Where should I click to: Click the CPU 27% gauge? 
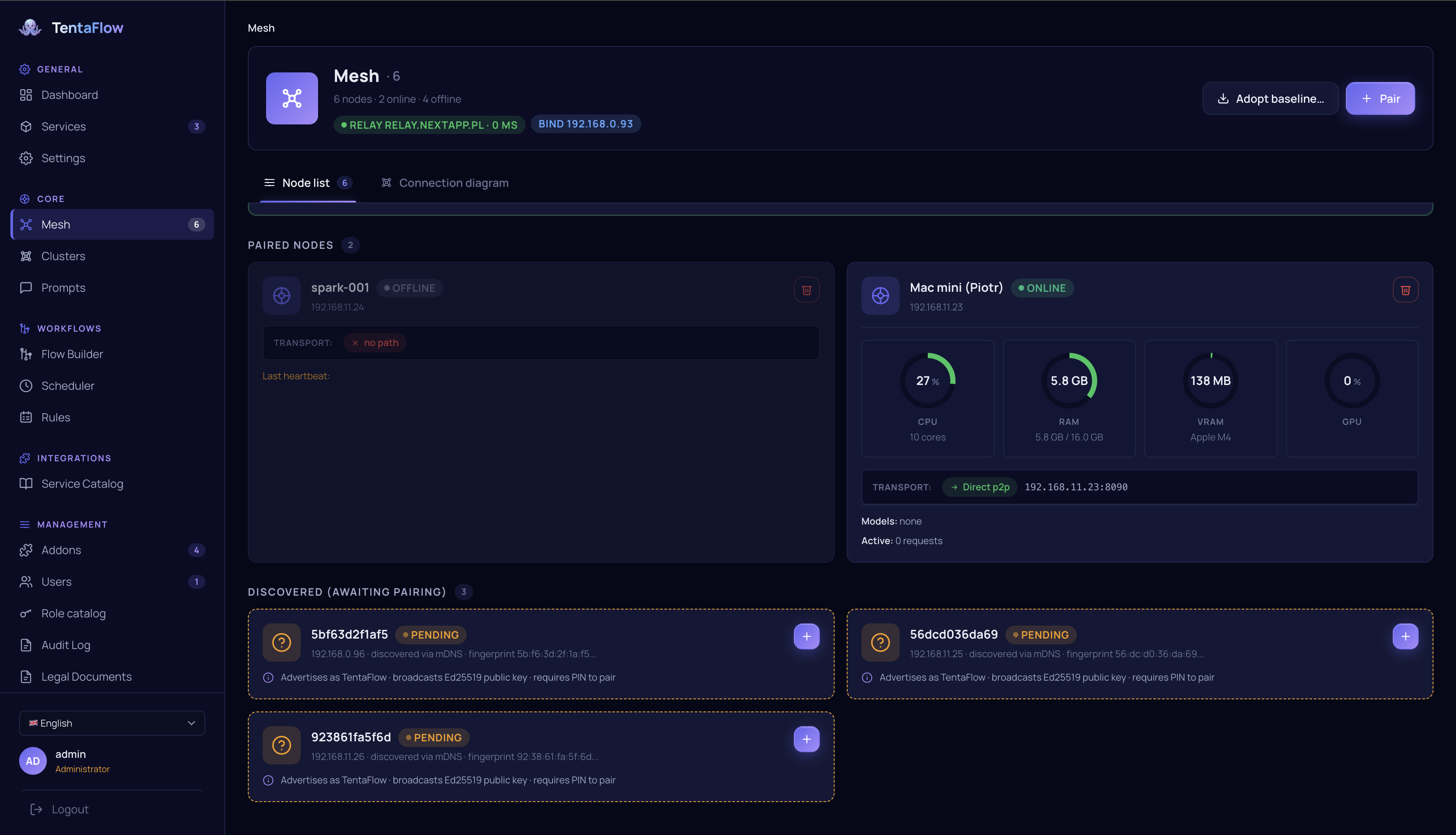tap(927, 381)
